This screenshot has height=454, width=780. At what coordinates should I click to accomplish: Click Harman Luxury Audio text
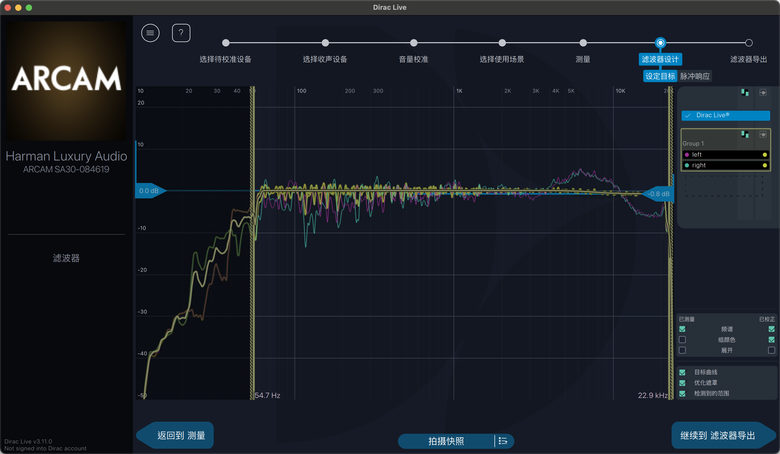pos(66,156)
